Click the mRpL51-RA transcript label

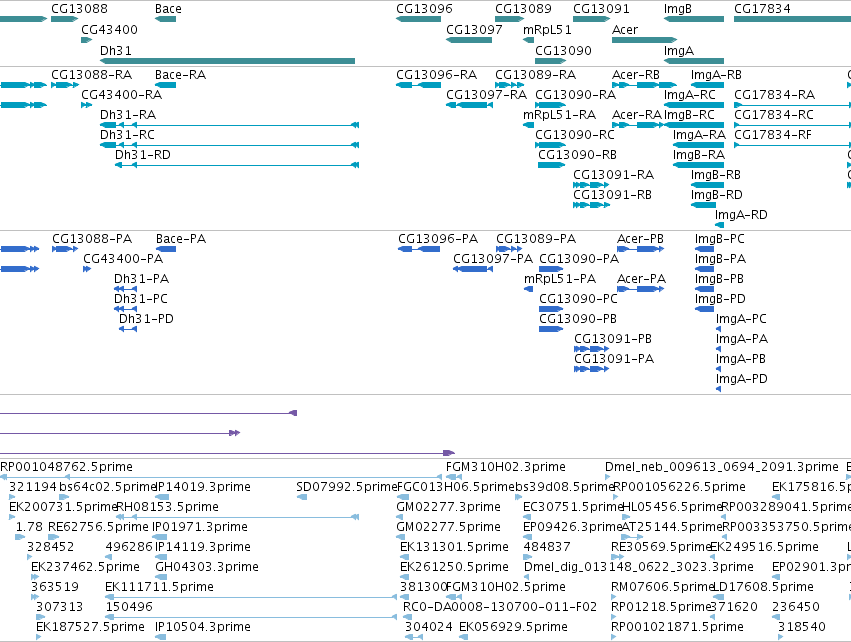(x=559, y=115)
